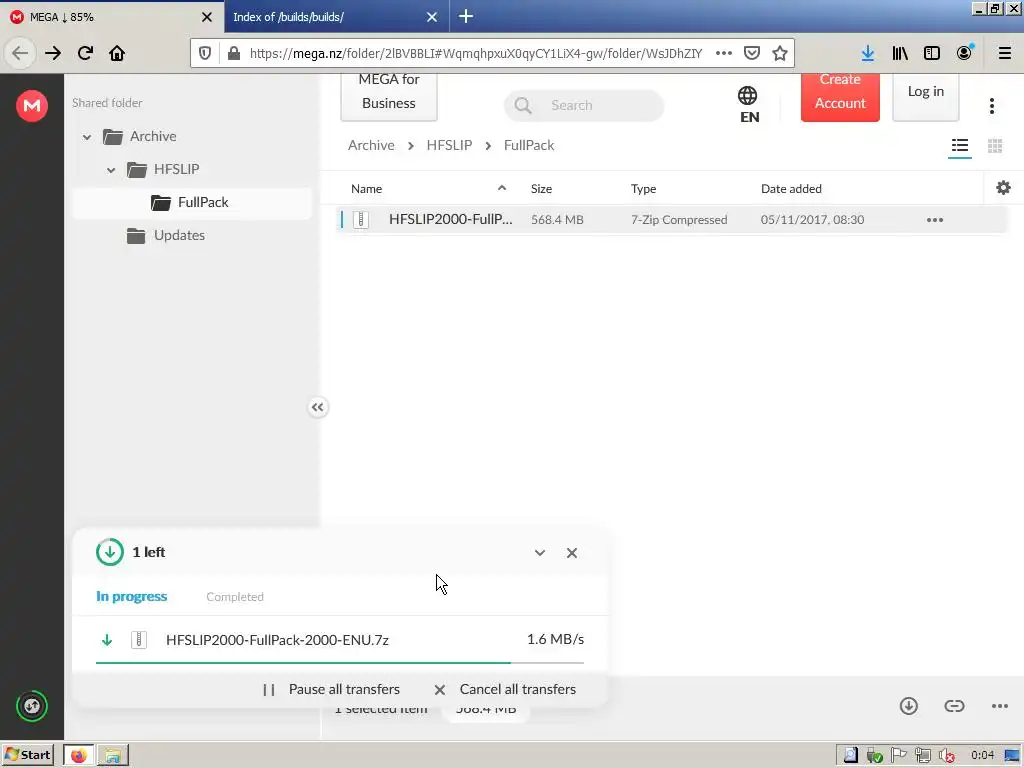Show site security padlock info
The height and width of the screenshot is (768, 1024).
pyautogui.click(x=234, y=53)
